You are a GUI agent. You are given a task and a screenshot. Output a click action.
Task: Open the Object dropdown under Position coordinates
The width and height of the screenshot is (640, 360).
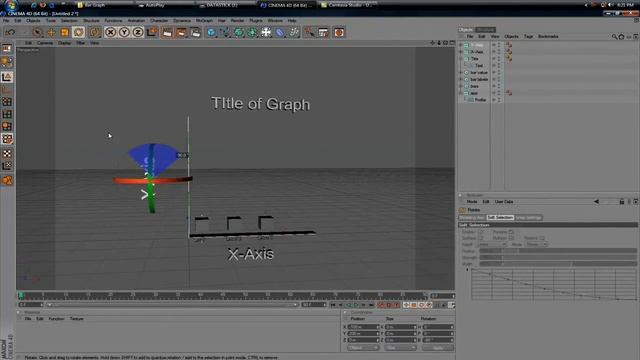coord(363,348)
